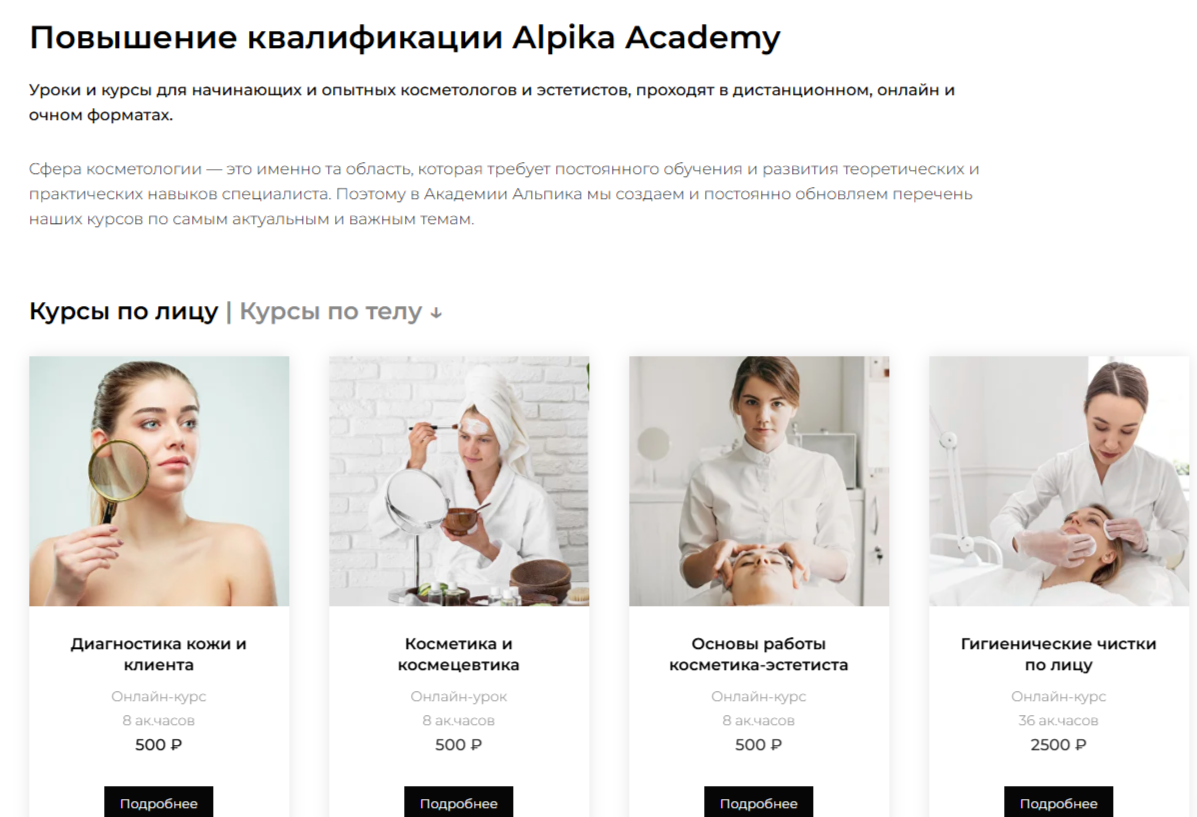Open the Диагностика кожи и клиента course title
The image size is (1197, 817).
[159, 654]
